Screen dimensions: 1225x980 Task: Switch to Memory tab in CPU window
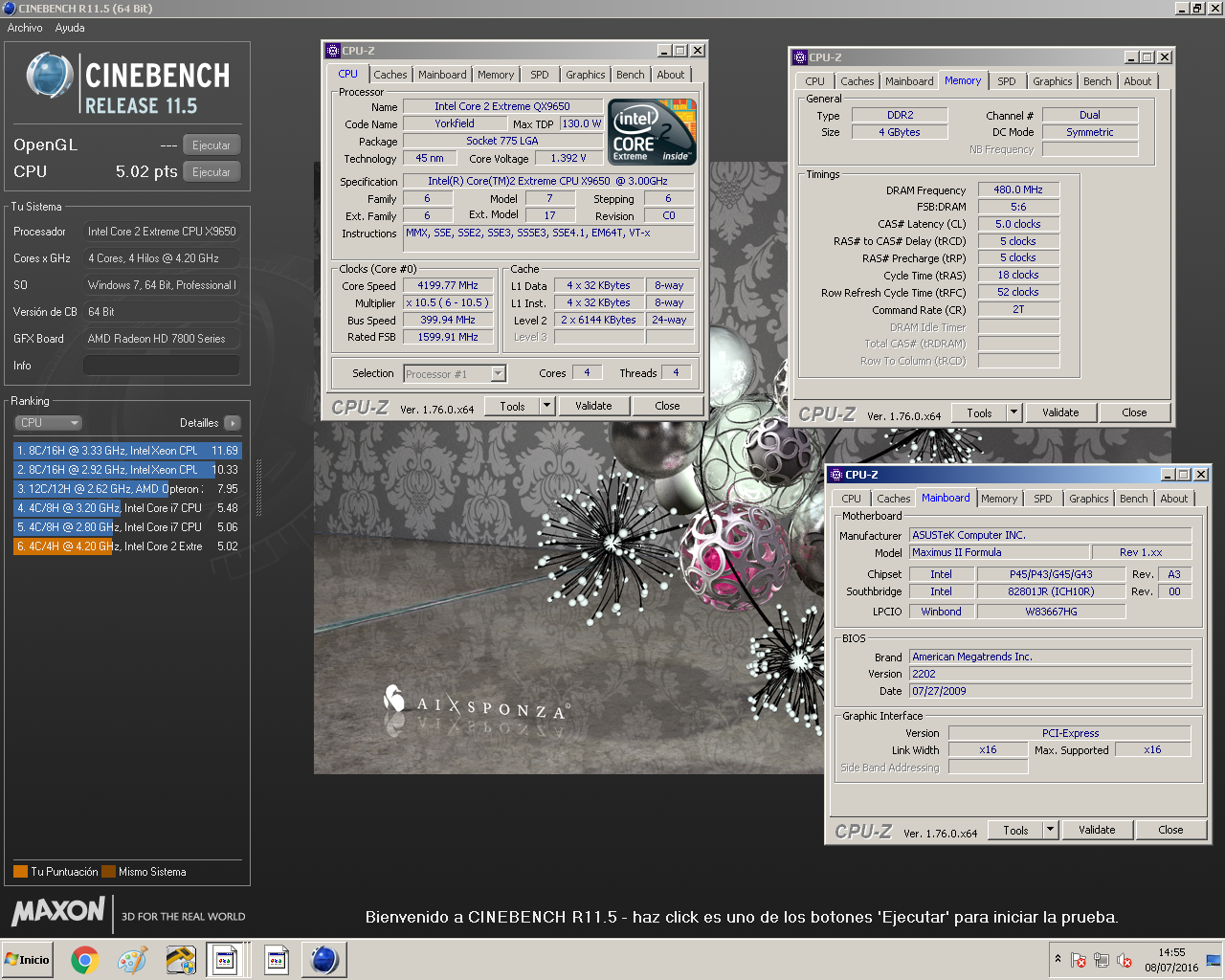click(496, 75)
